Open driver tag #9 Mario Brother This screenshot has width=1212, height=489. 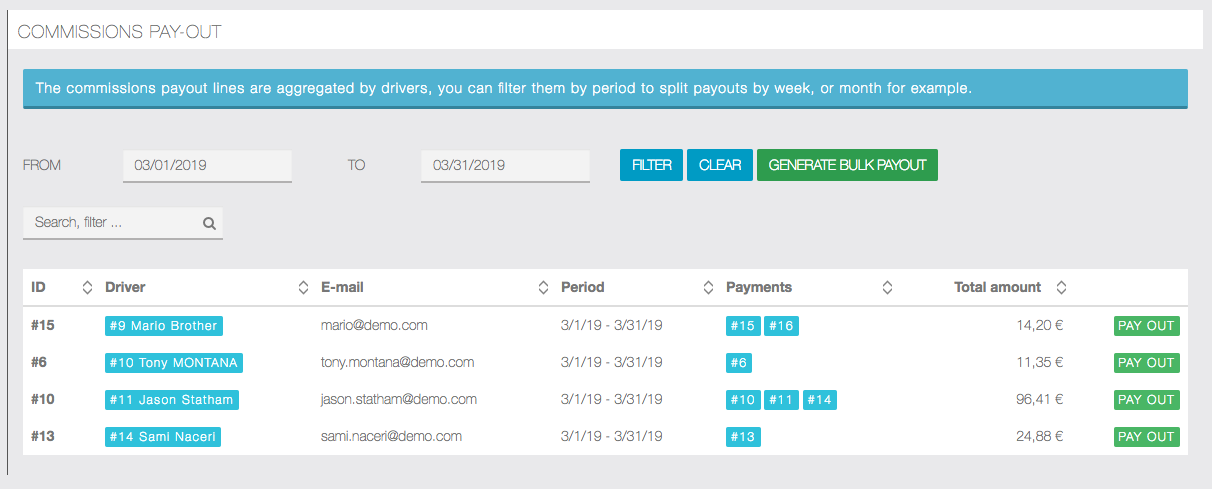[x=164, y=326]
